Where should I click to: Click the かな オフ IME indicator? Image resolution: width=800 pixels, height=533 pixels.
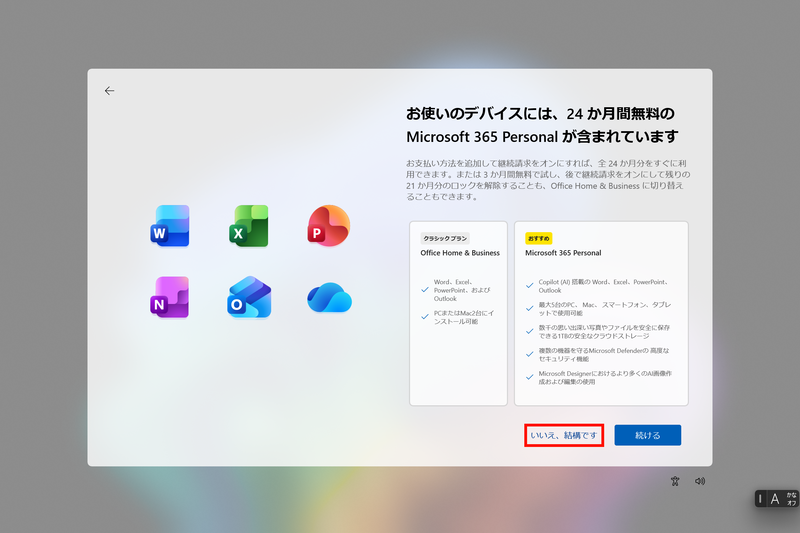791,499
